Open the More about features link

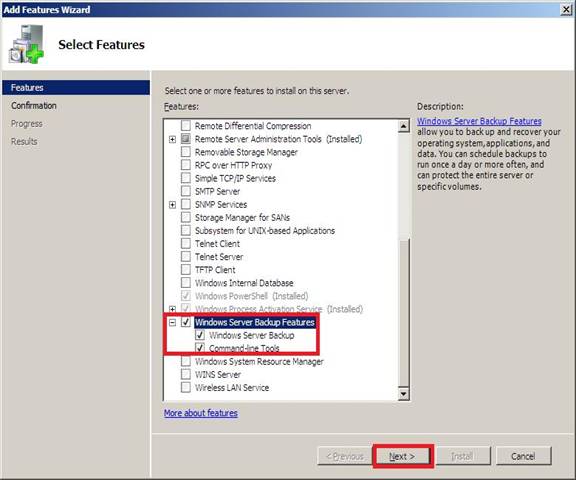[x=201, y=413]
